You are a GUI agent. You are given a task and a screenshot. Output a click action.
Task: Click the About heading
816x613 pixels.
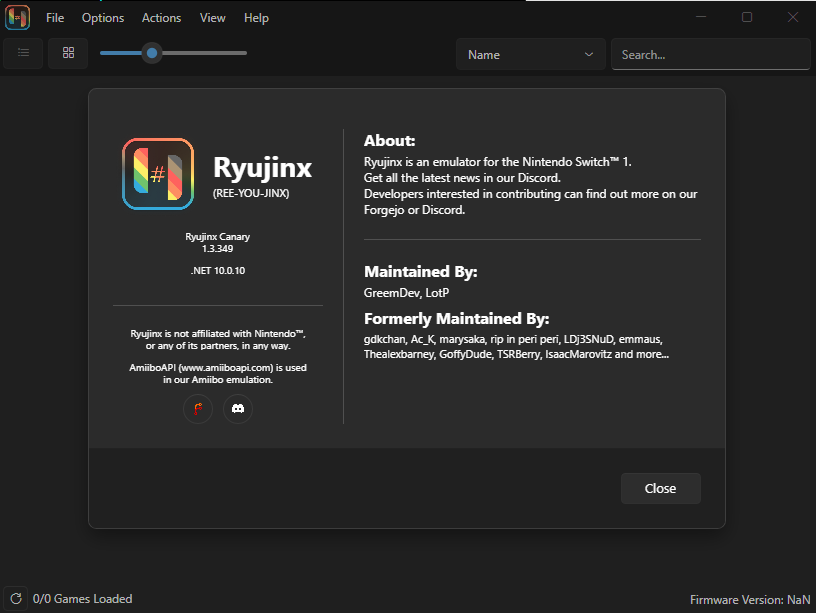pos(389,141)
